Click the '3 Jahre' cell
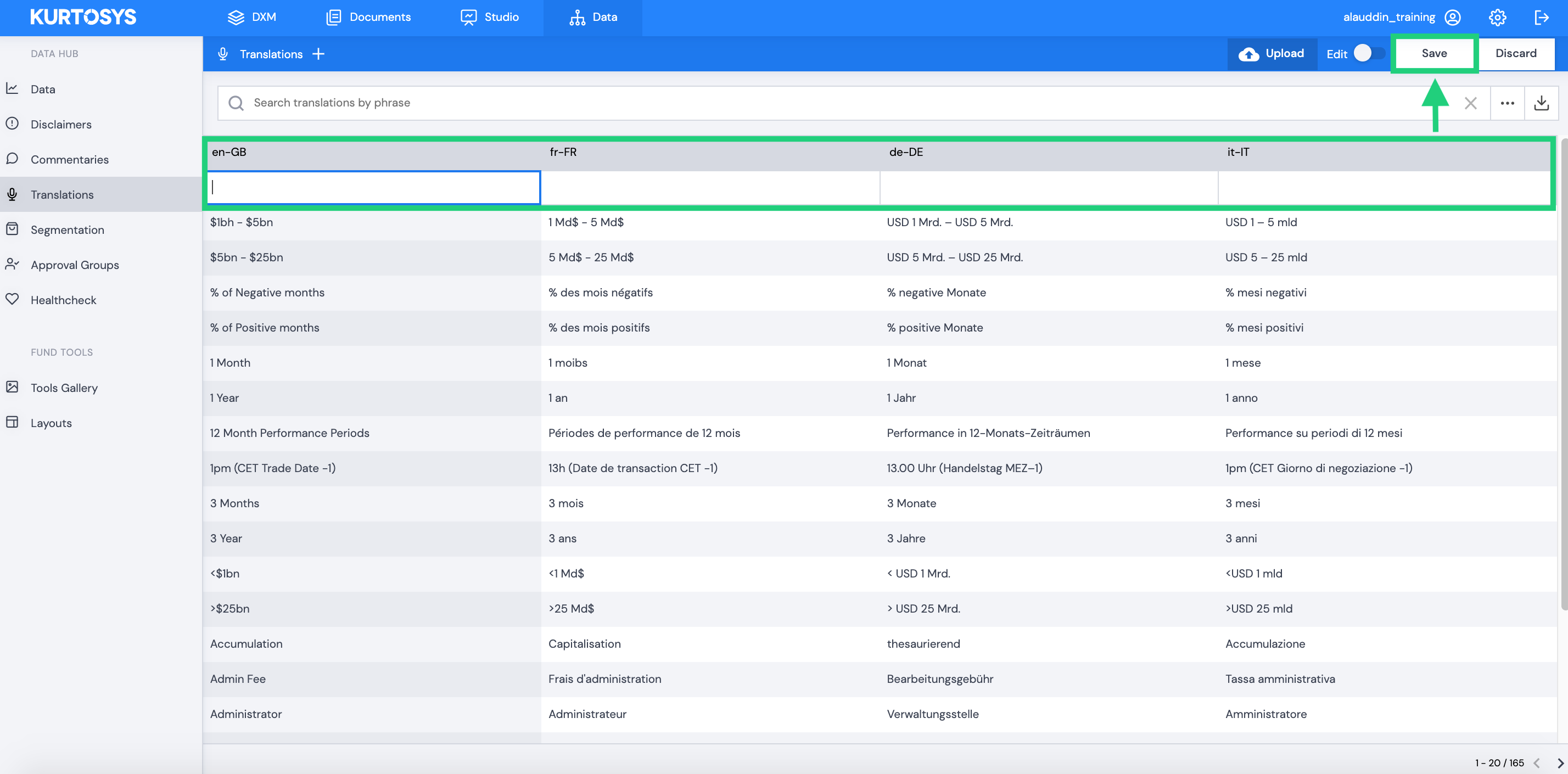Viewport: 1568px width, 774px height. click(x=1049, y=539)
